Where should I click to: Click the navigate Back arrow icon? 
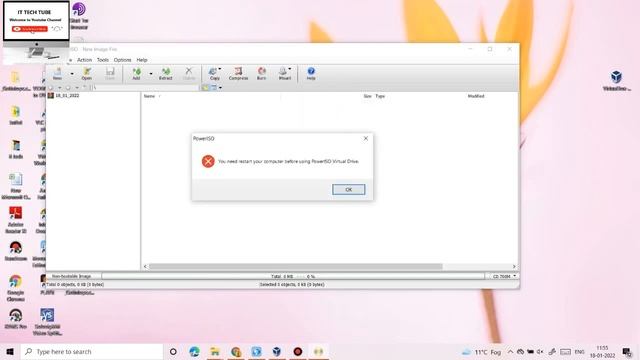(51, 87)
